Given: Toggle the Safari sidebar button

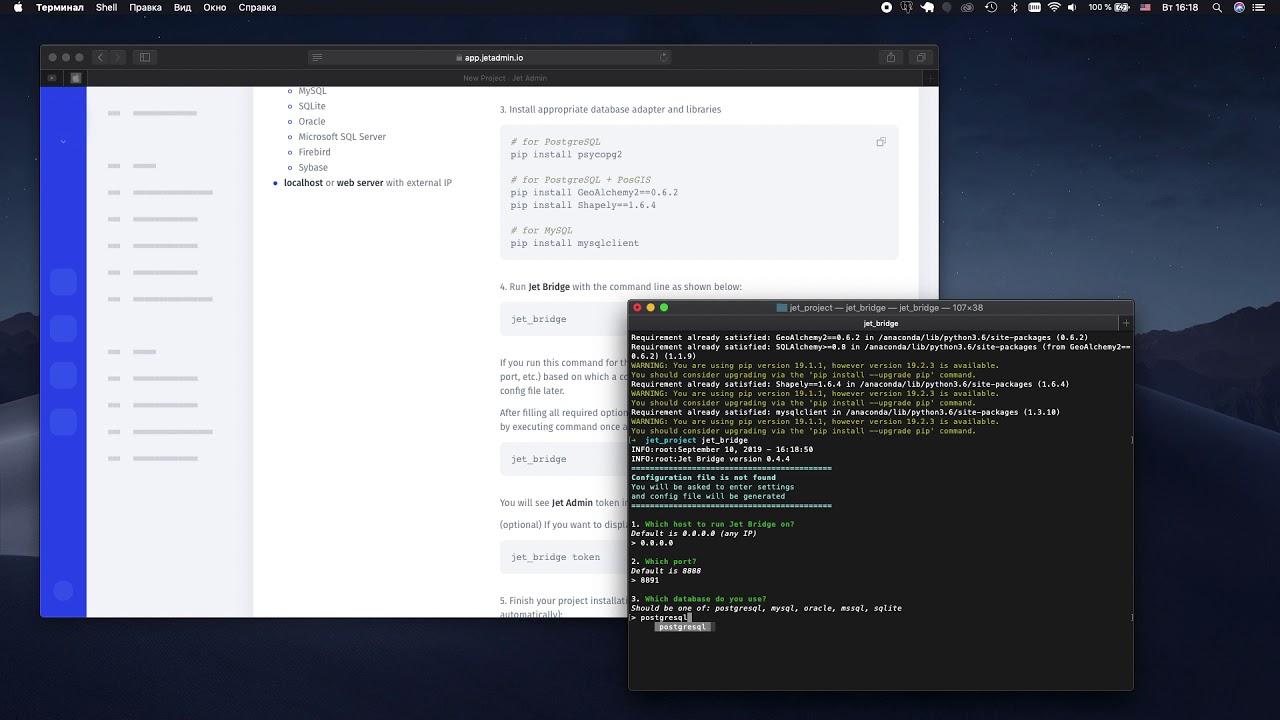Looking at the screenshot, I should click(145, 57).
